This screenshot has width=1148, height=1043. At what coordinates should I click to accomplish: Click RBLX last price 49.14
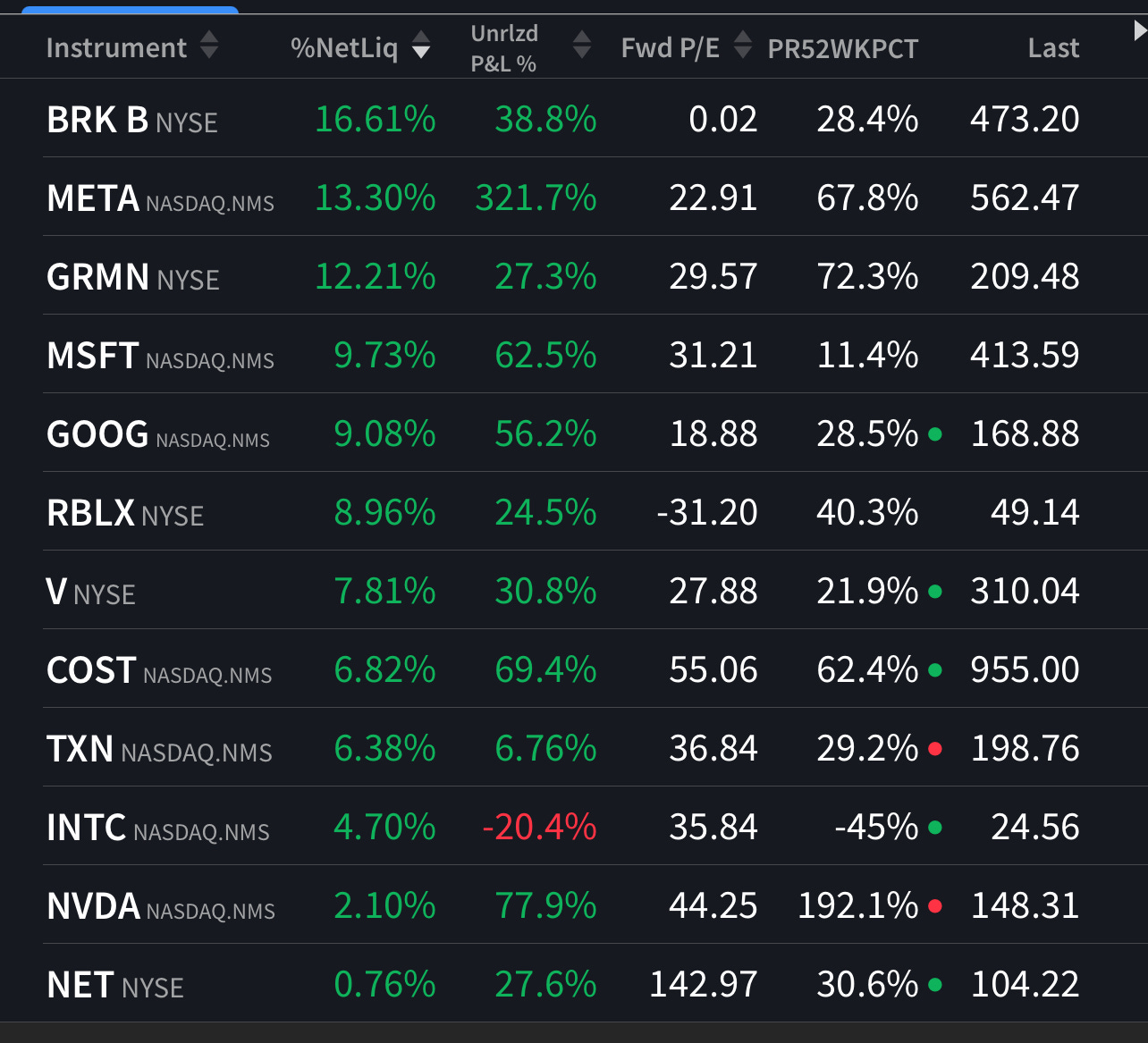(1035, 512)
